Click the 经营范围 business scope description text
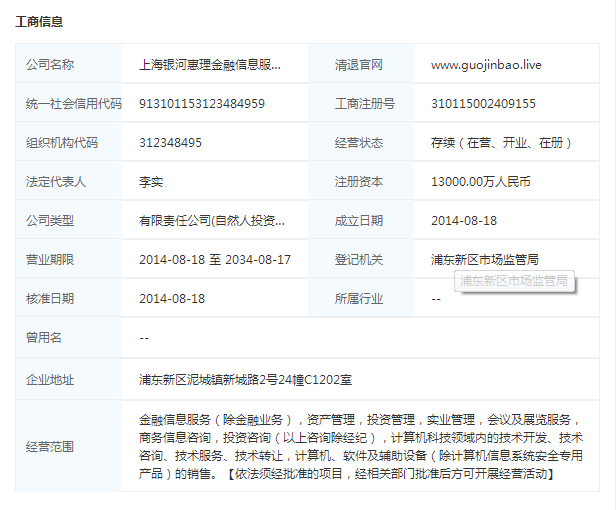 (360, 447)
